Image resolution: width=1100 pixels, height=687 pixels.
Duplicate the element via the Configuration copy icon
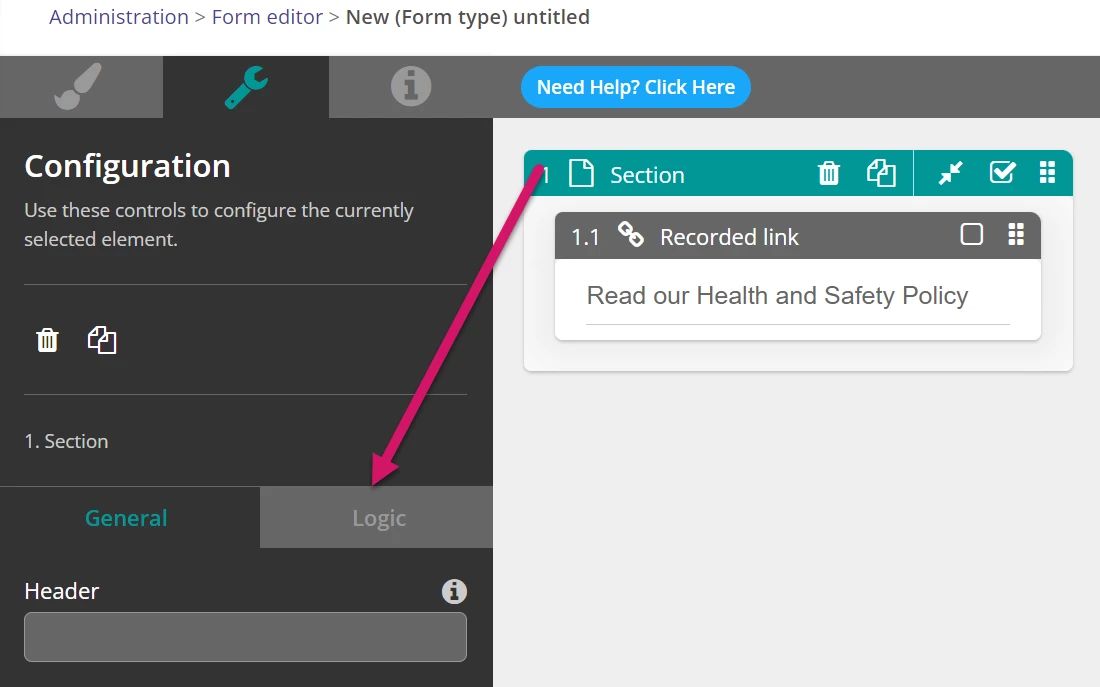pos(102,340)
